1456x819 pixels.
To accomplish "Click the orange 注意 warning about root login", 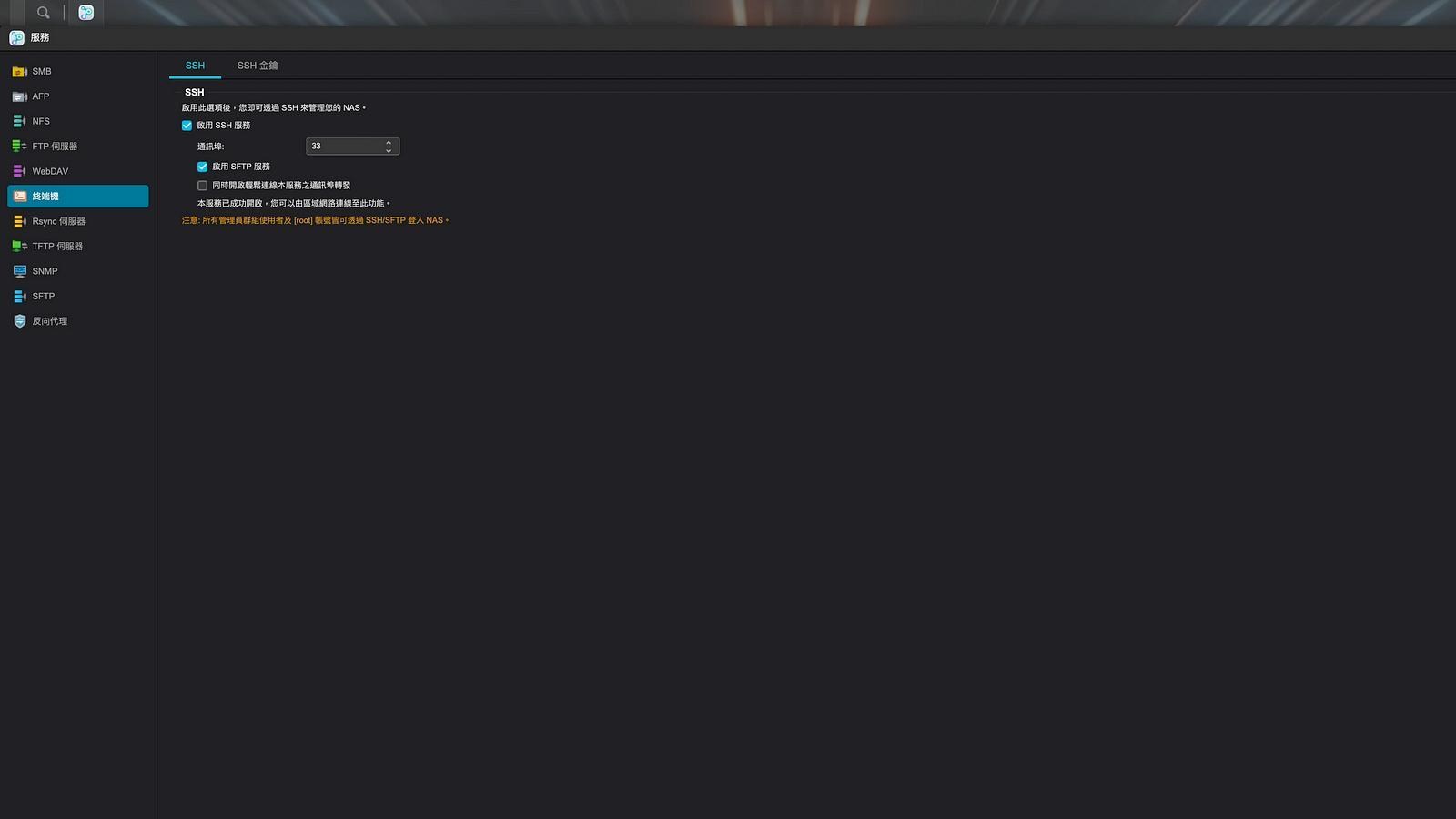I will pos(315,220).
